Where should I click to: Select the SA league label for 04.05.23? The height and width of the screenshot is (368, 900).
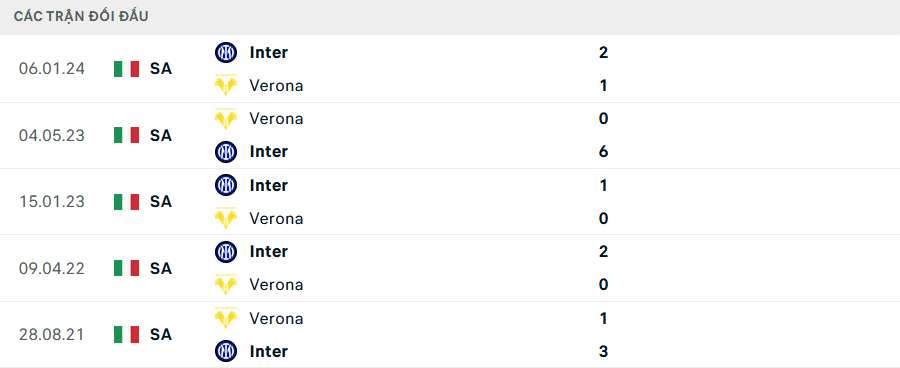161,135
